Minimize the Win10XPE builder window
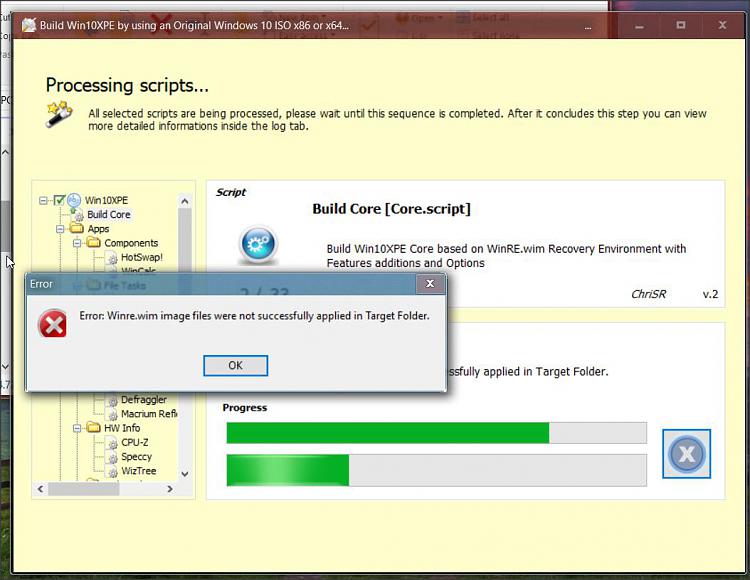This screenshot has height=580, width=750. pyautogui.click(x=639, y=25)
